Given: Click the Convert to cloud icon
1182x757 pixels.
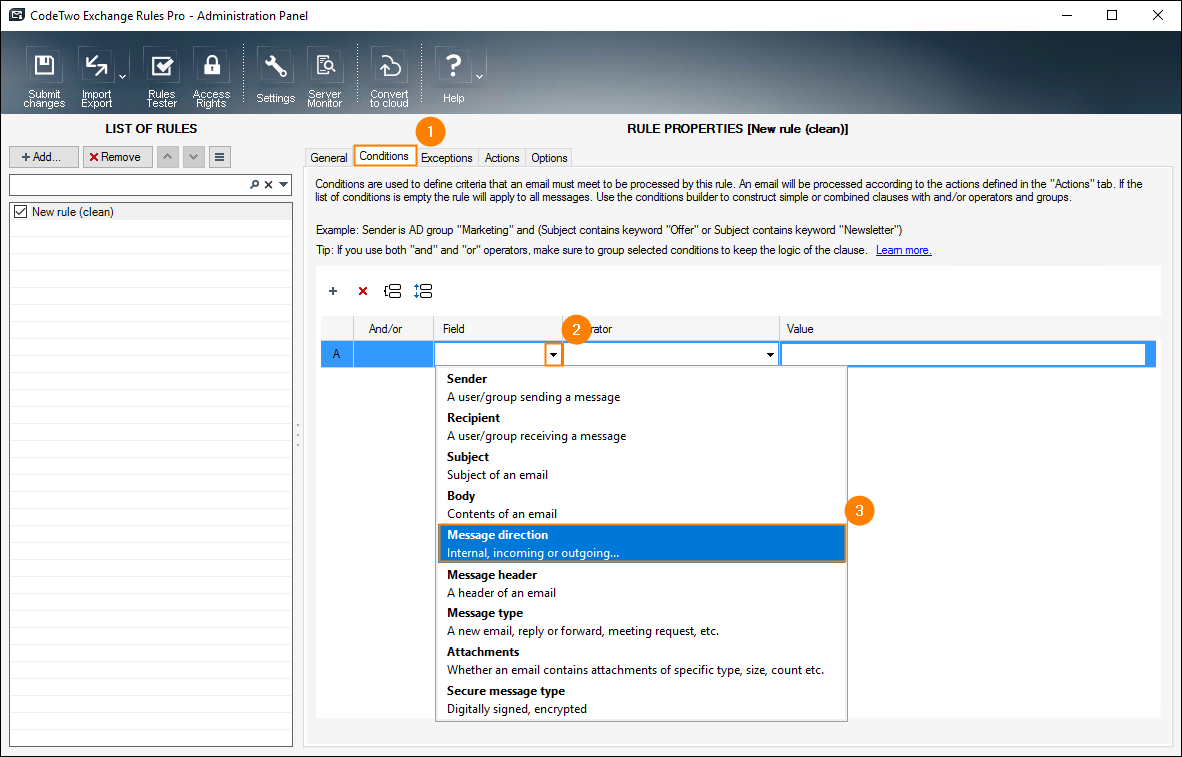Looking at the screenshot, I should click(389, 77).
